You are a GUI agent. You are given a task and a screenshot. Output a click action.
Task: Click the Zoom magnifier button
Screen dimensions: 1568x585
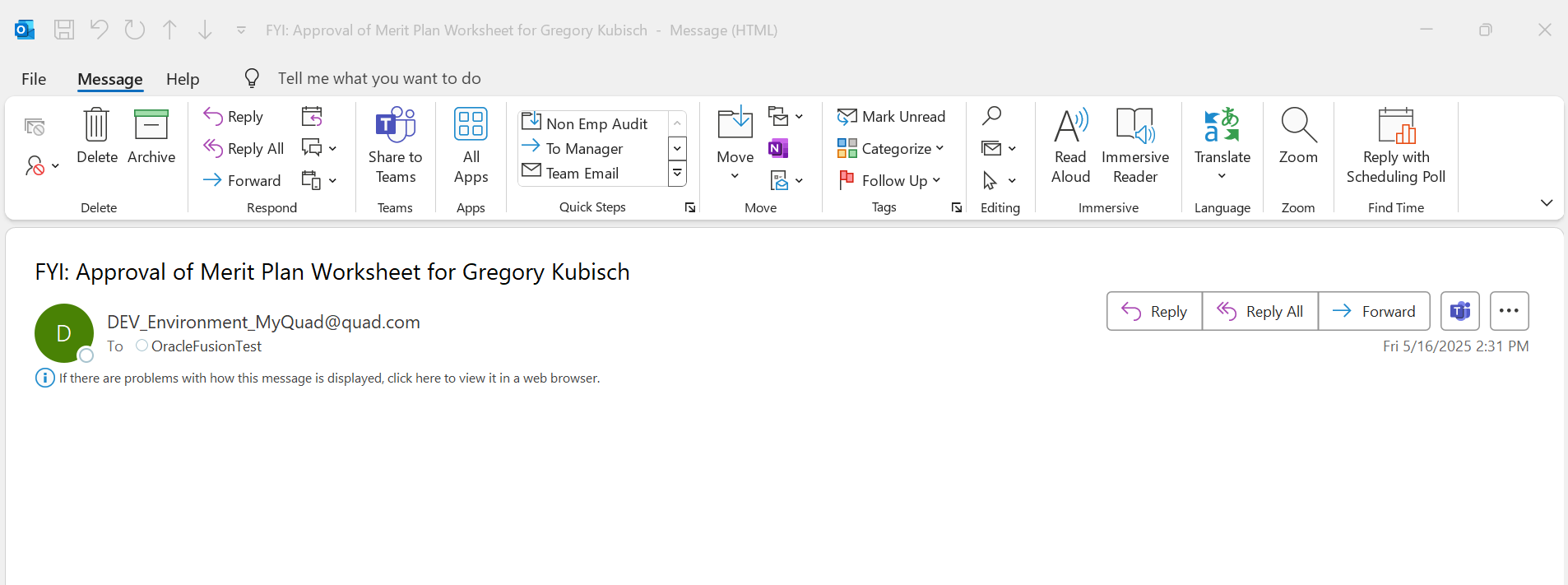[x=1298, y=137]
